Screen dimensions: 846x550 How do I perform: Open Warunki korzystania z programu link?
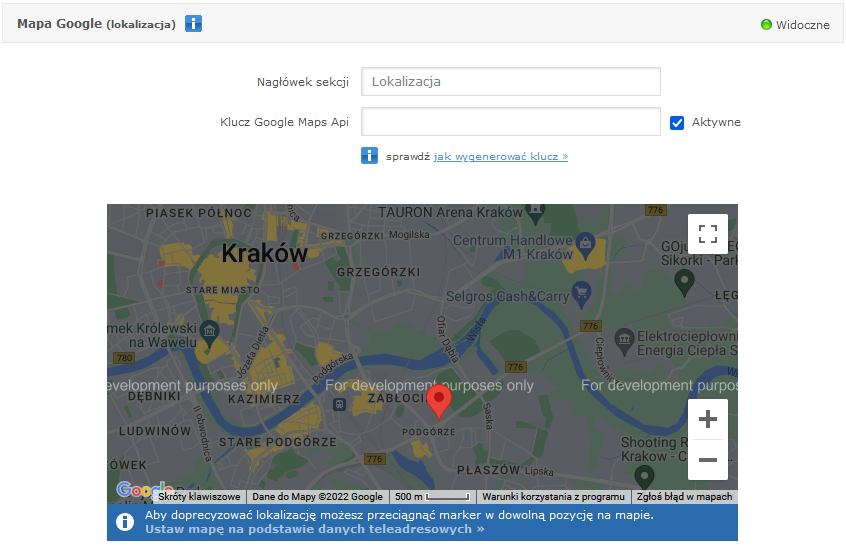pyautogui.click(x=553, y=497)
